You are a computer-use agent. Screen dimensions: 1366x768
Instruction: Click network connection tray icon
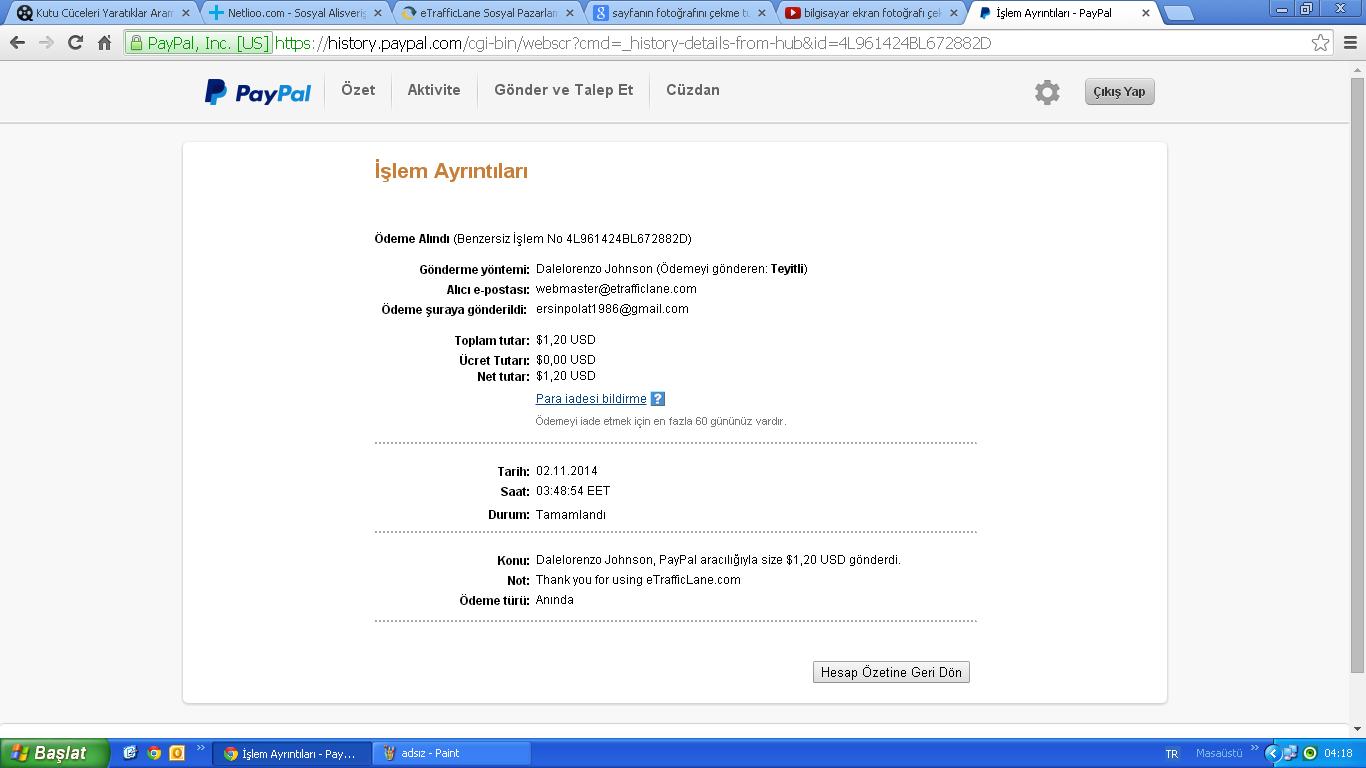(x=1291, y=753)
